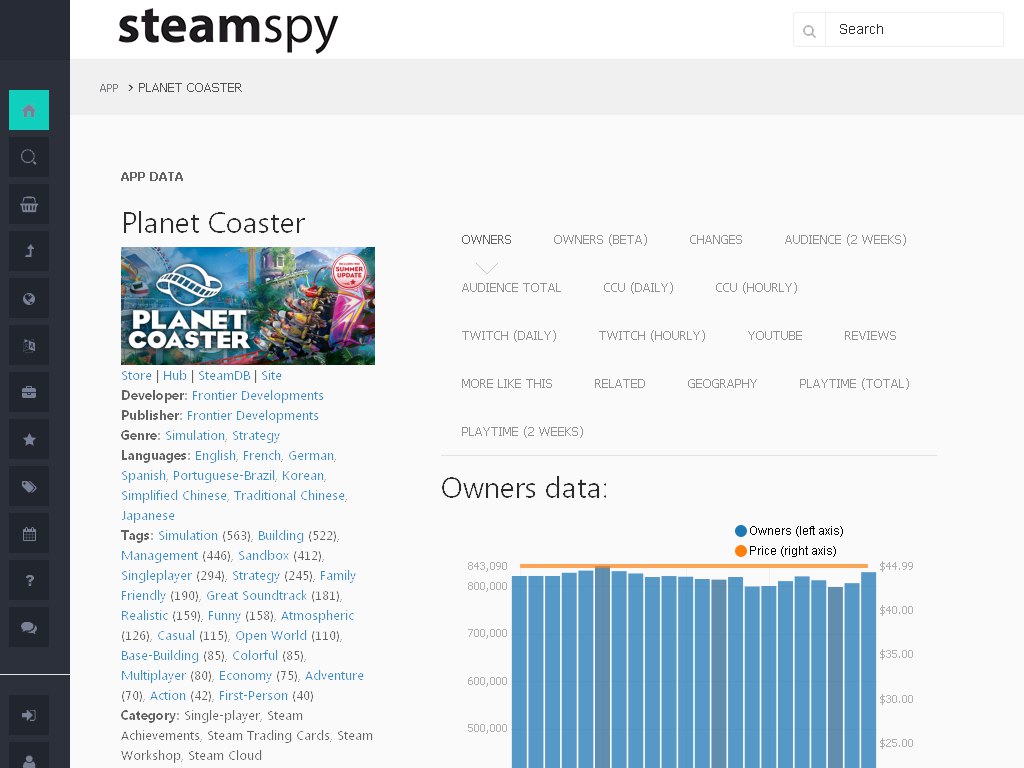Click the upward arrow sidebar icon
This screenshot has width=1024, height=768.
pyautogui.click(x=29, y=251)
